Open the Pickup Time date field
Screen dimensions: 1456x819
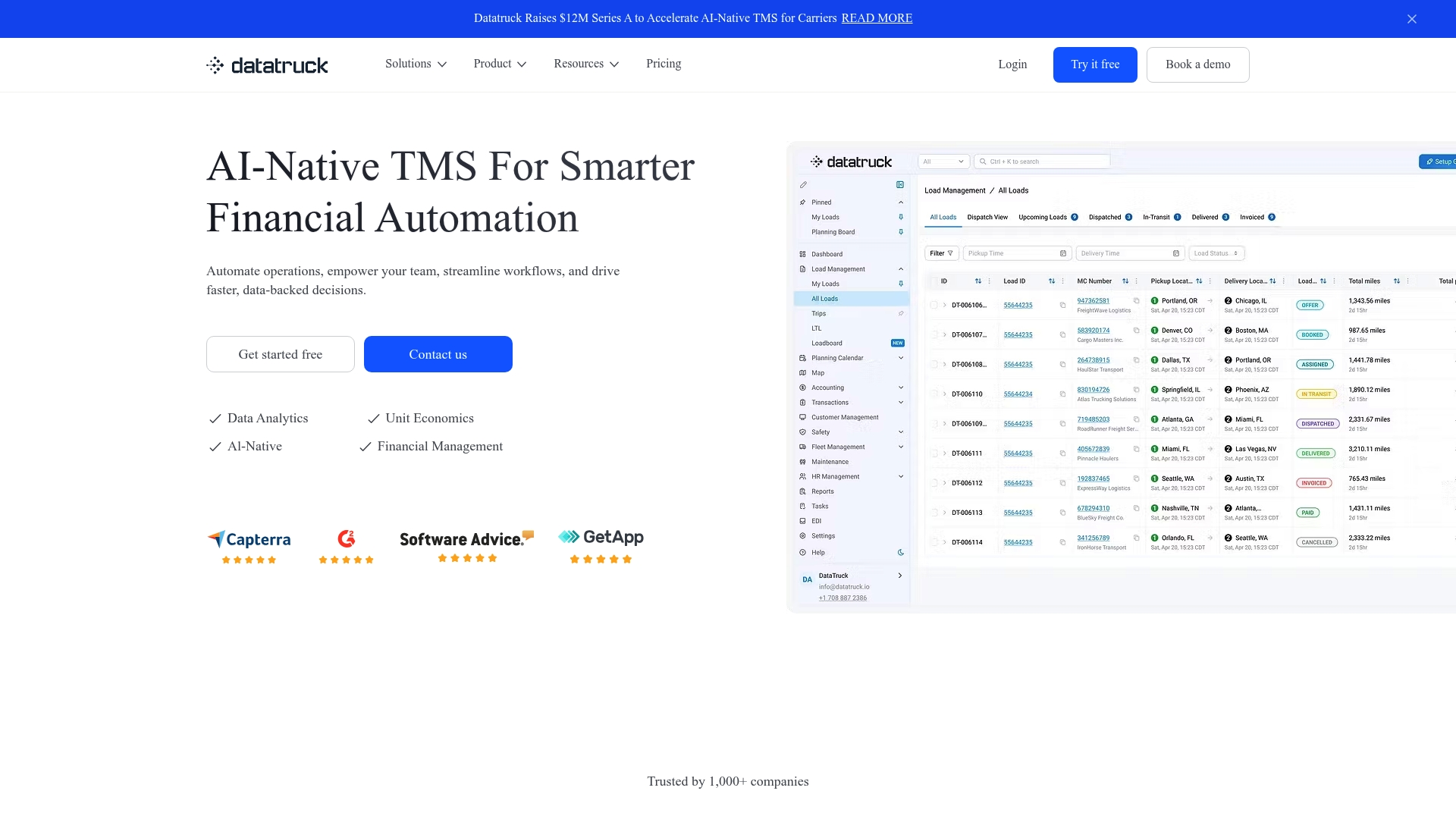[x=1017, y=253]
